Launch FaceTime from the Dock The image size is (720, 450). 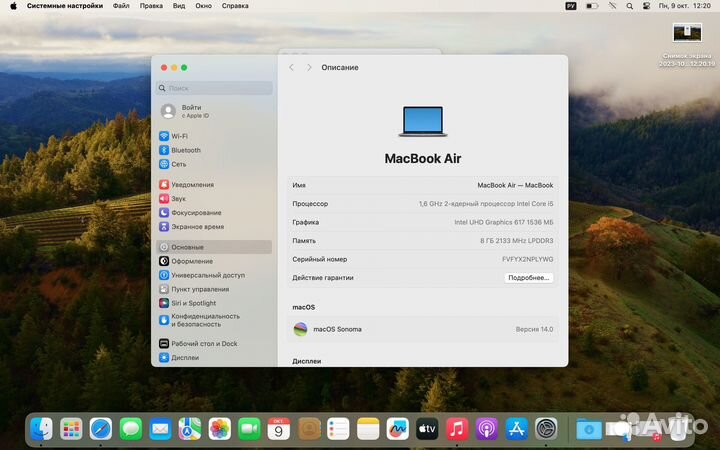pyautogui.click(x=249, y=429)
